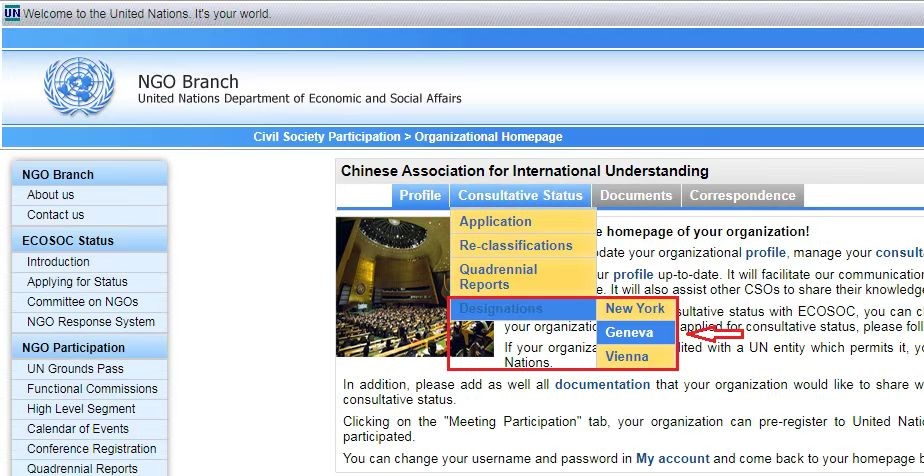Choose Re-classifications menu entry
The height and width of the screenshot is (476, 924).
coord(523,246)
